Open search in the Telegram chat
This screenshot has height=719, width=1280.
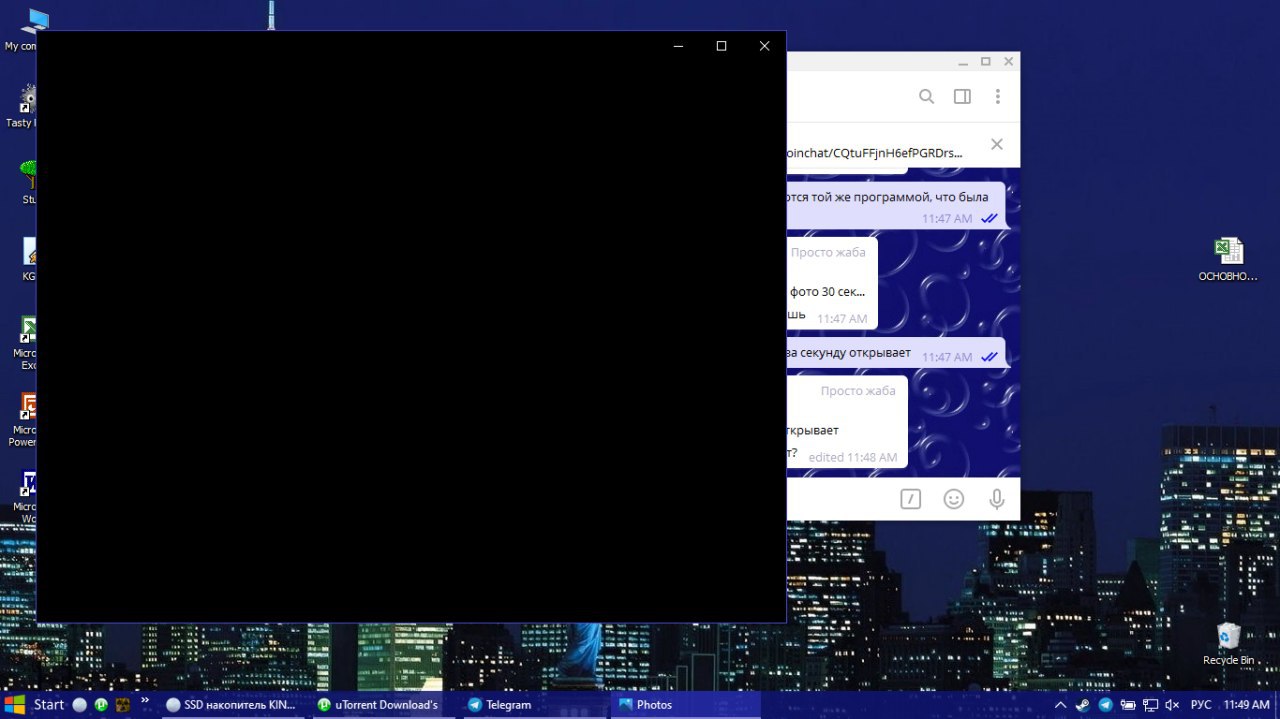(926, 97)
